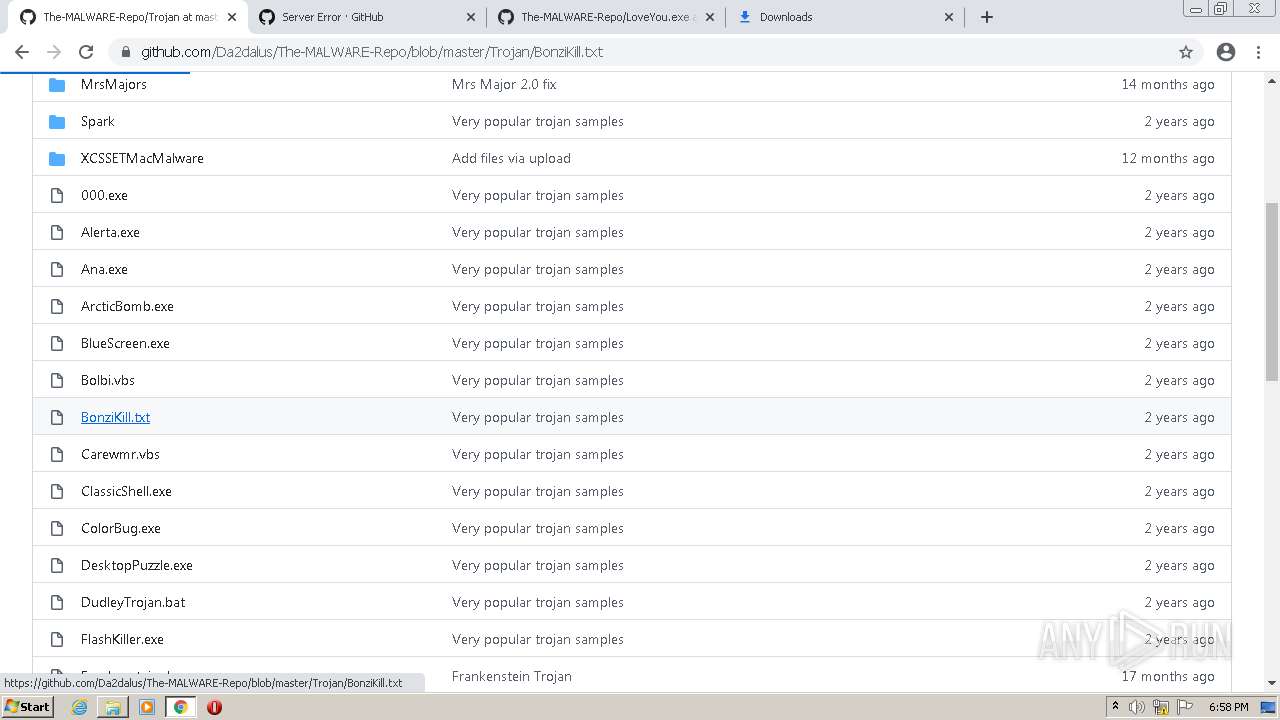Click the file icon beside ColorBug.exe

[x=57, y=528]
